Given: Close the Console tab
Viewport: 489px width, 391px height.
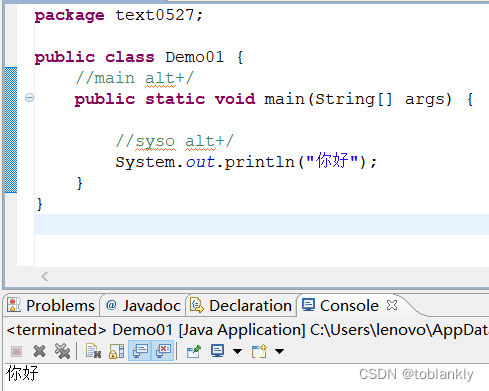Looking at the screenshot, I should point(392,305).
